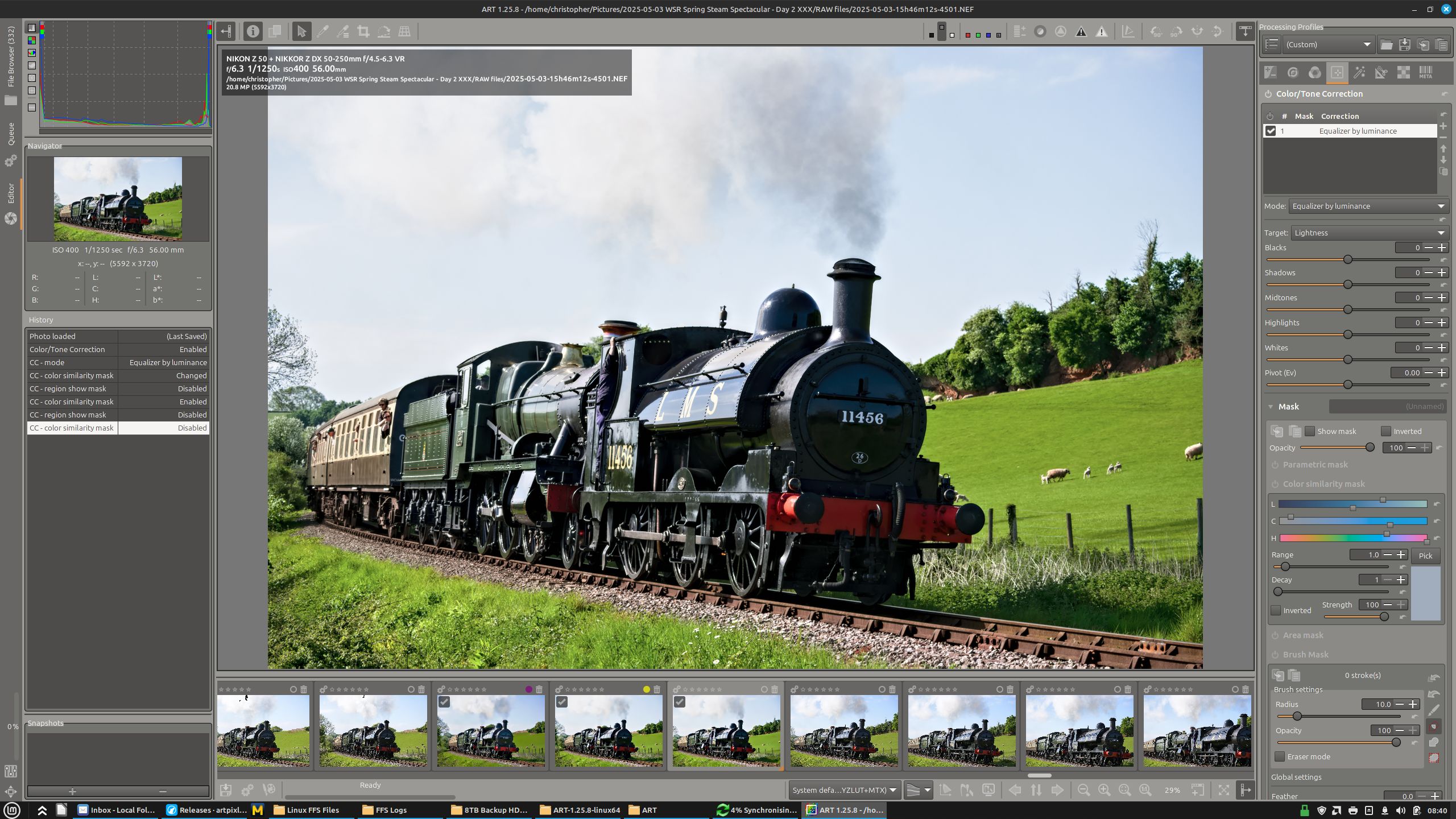
Task: Click the Pivot (Ev) value field
Action: pyautogui.click(x=1406, y=373)
